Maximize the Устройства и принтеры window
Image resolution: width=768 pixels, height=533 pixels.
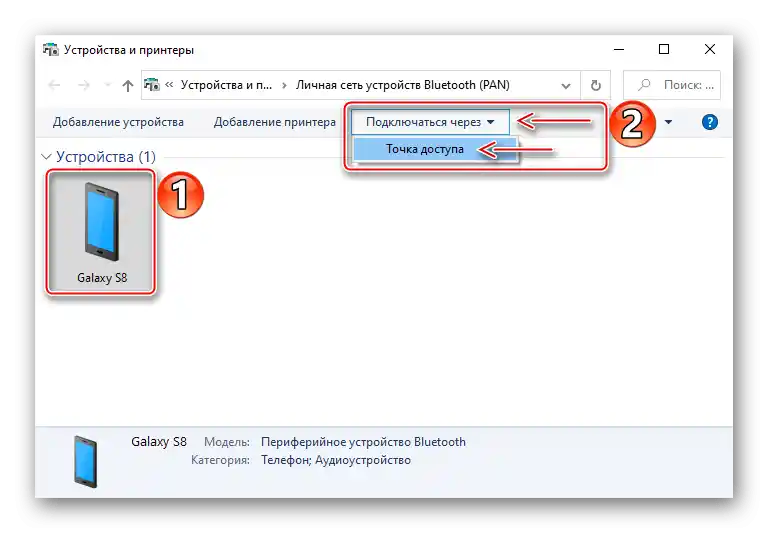(664, 49)
